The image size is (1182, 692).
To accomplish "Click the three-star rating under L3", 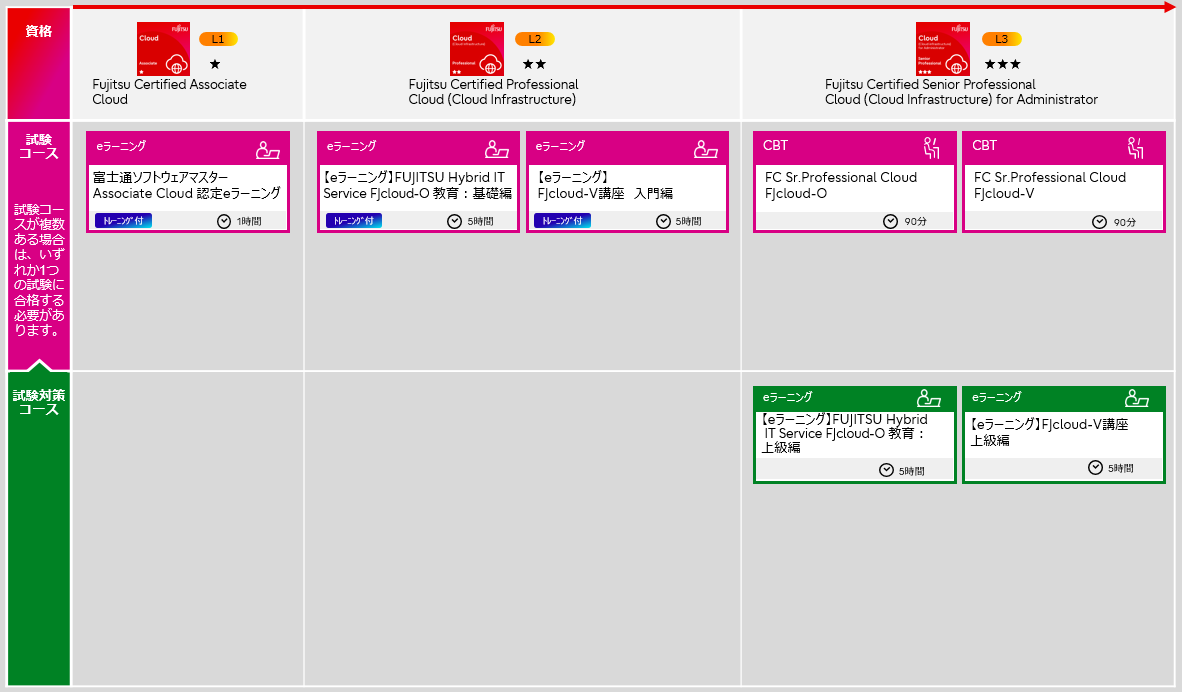I will pyautogui.click(x=1003, y=64).
